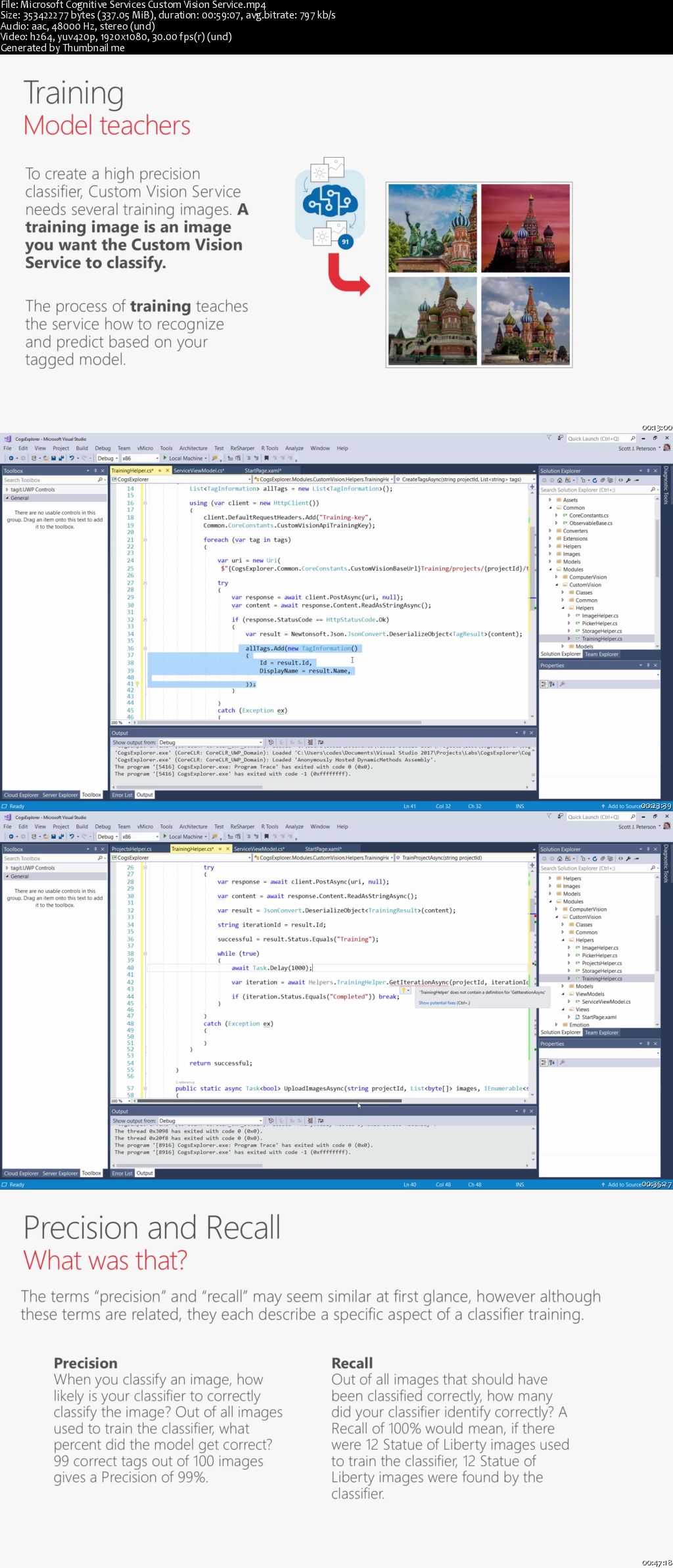Switch to Error List tab in upper frame

coord(122,795)
